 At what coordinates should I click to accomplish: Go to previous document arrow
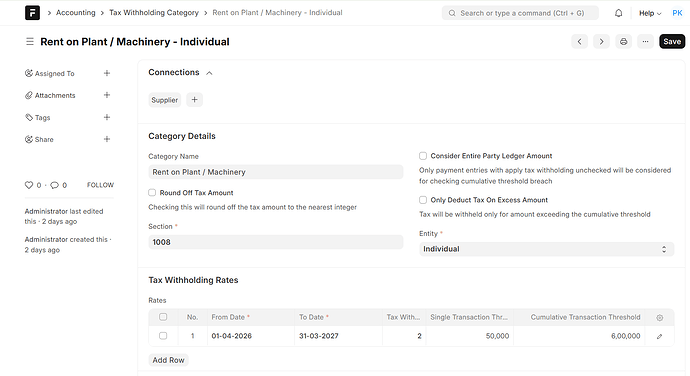click(x=580, y=41)
